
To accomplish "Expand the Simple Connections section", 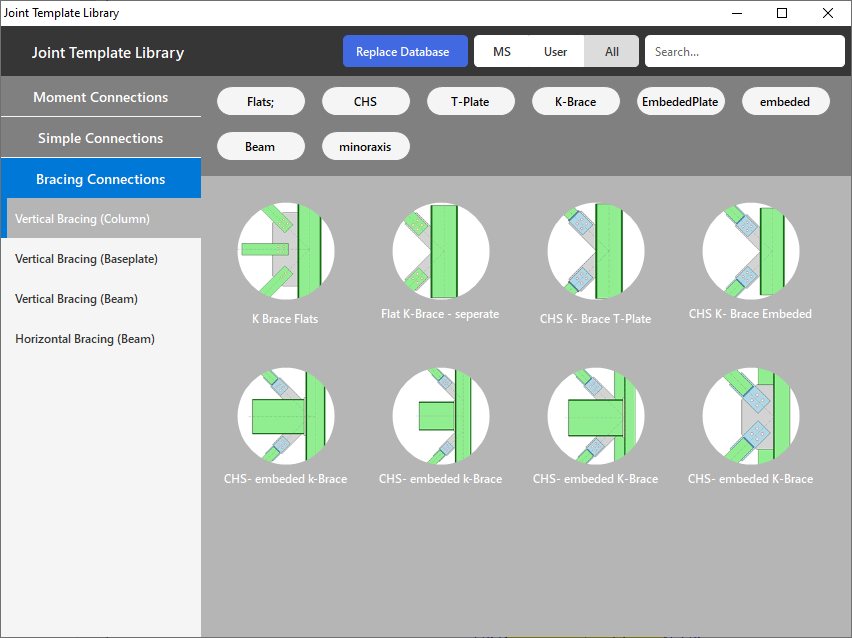I will [x=100, y=138].
